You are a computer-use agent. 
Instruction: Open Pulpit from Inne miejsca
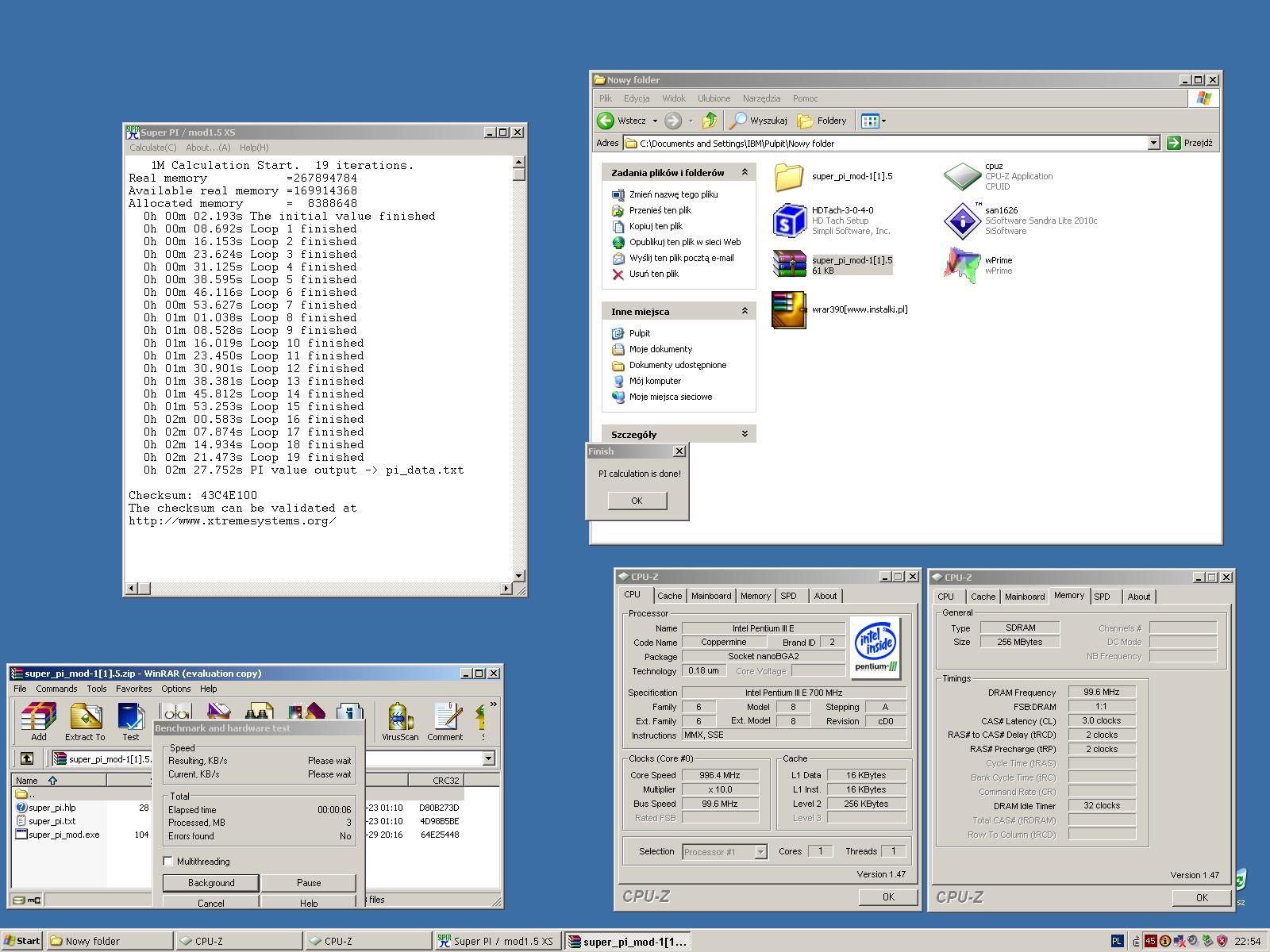tap(639, 333)
